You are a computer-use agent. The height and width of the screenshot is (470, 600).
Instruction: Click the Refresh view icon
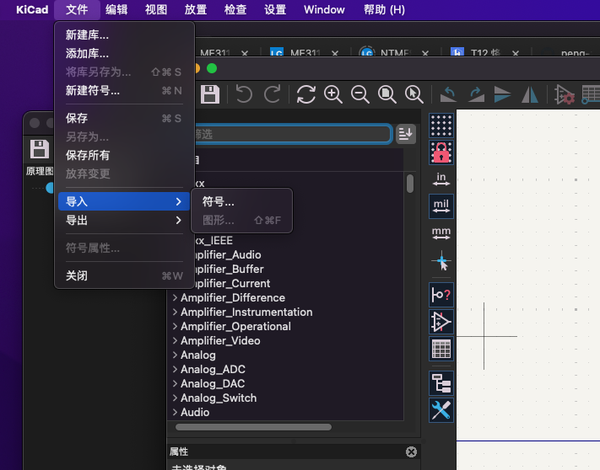(x=306, y=94)
